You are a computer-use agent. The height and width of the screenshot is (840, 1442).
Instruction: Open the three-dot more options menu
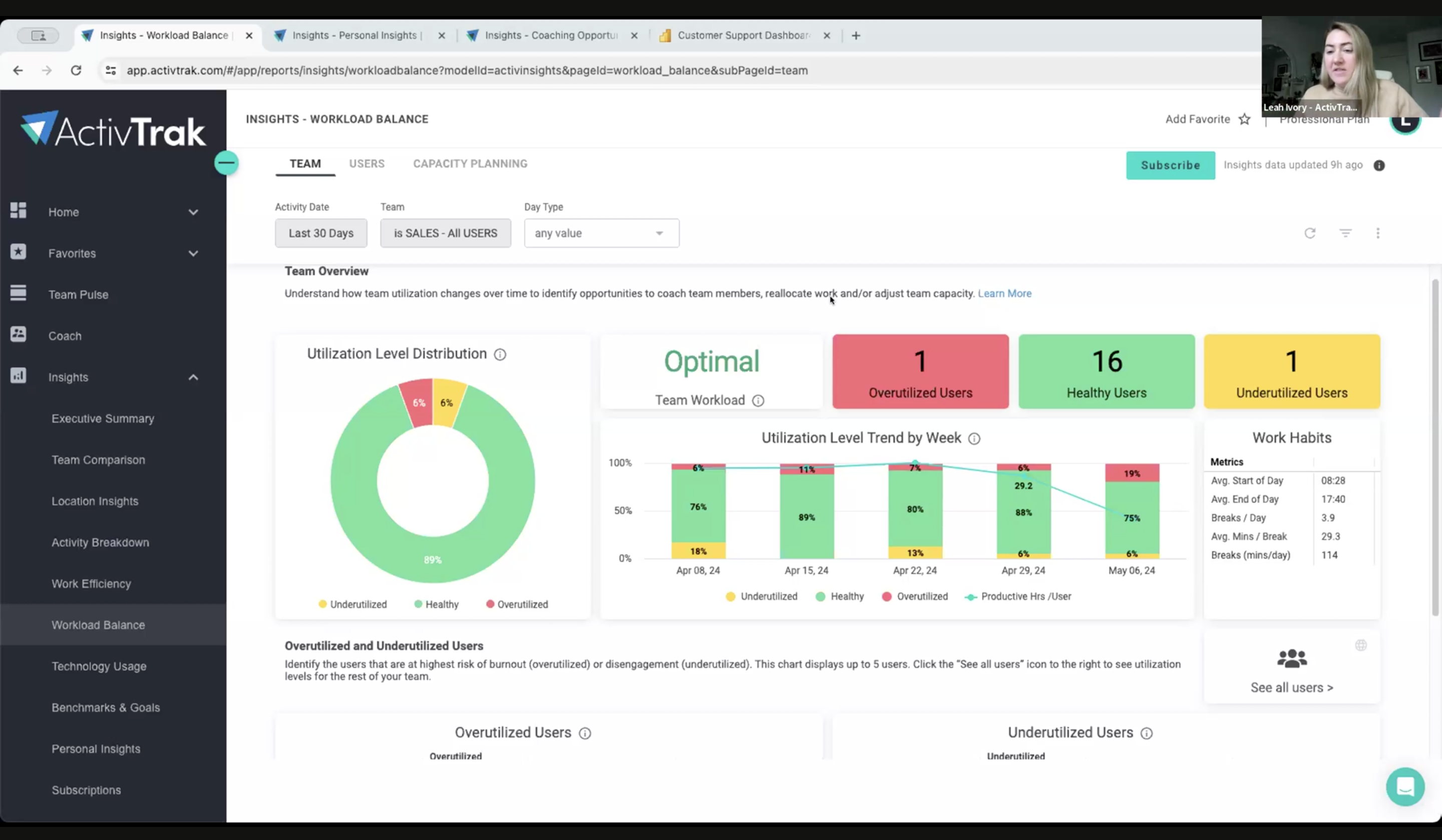point(1378,233)
